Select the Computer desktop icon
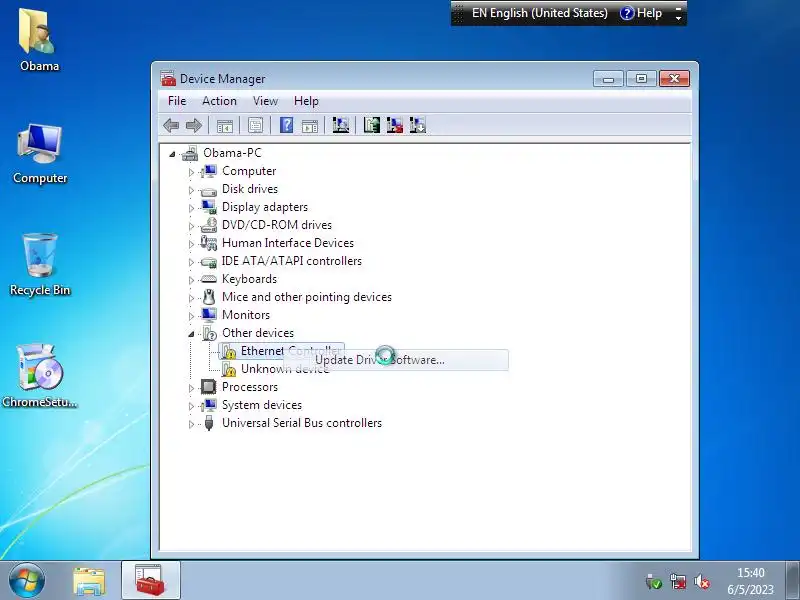Viewport: 800px width, 600px height. (40, 153)
